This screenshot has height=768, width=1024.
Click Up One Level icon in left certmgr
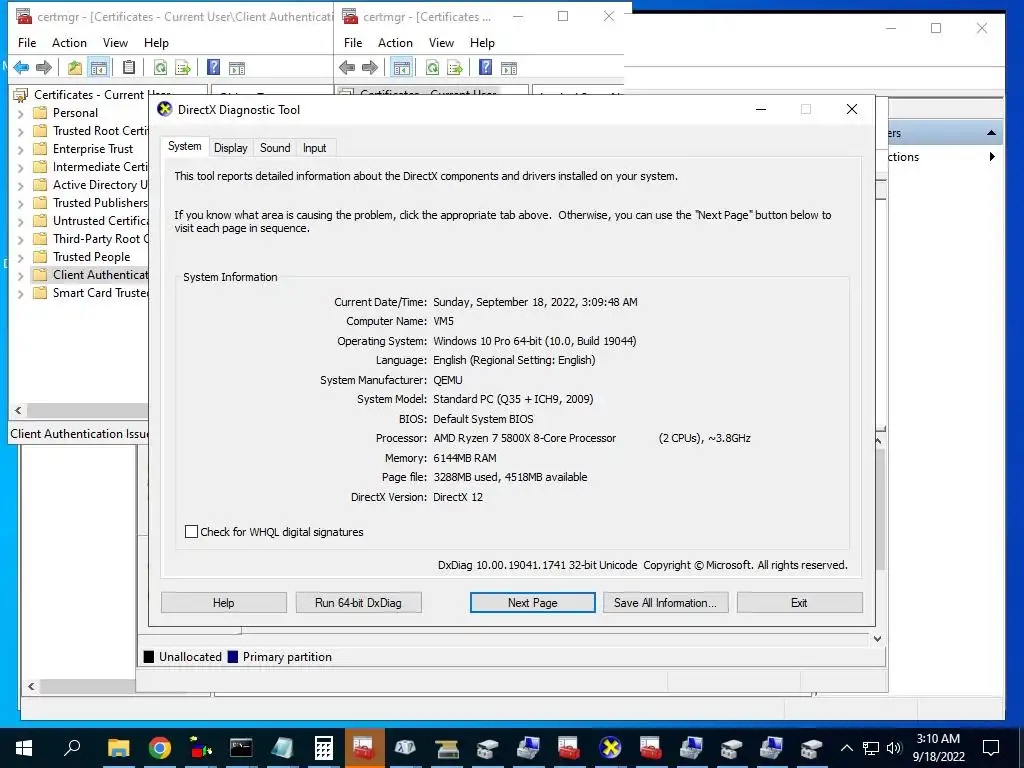pyautogui.click(x=75, y=67)
